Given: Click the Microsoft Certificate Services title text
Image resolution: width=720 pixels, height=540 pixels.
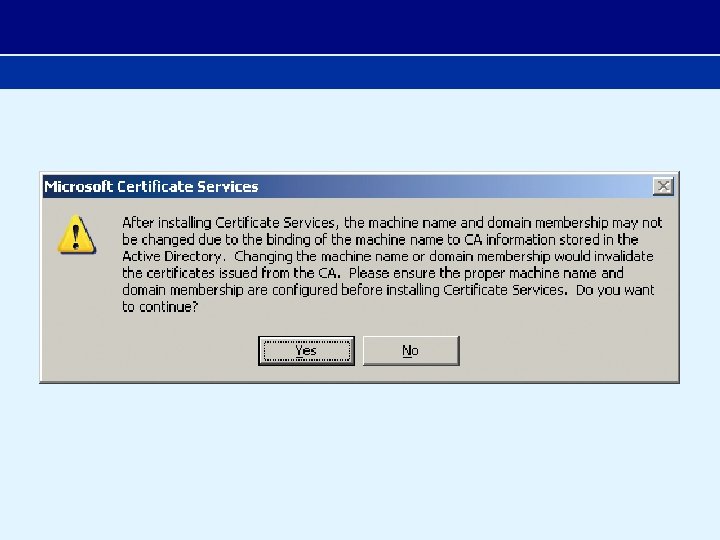Looking at the screenshot, I should (x=151, y=186).
